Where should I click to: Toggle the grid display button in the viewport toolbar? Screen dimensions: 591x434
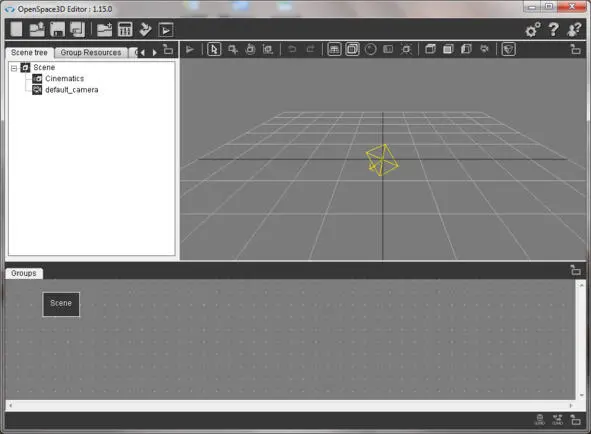[x=334, y=49]
